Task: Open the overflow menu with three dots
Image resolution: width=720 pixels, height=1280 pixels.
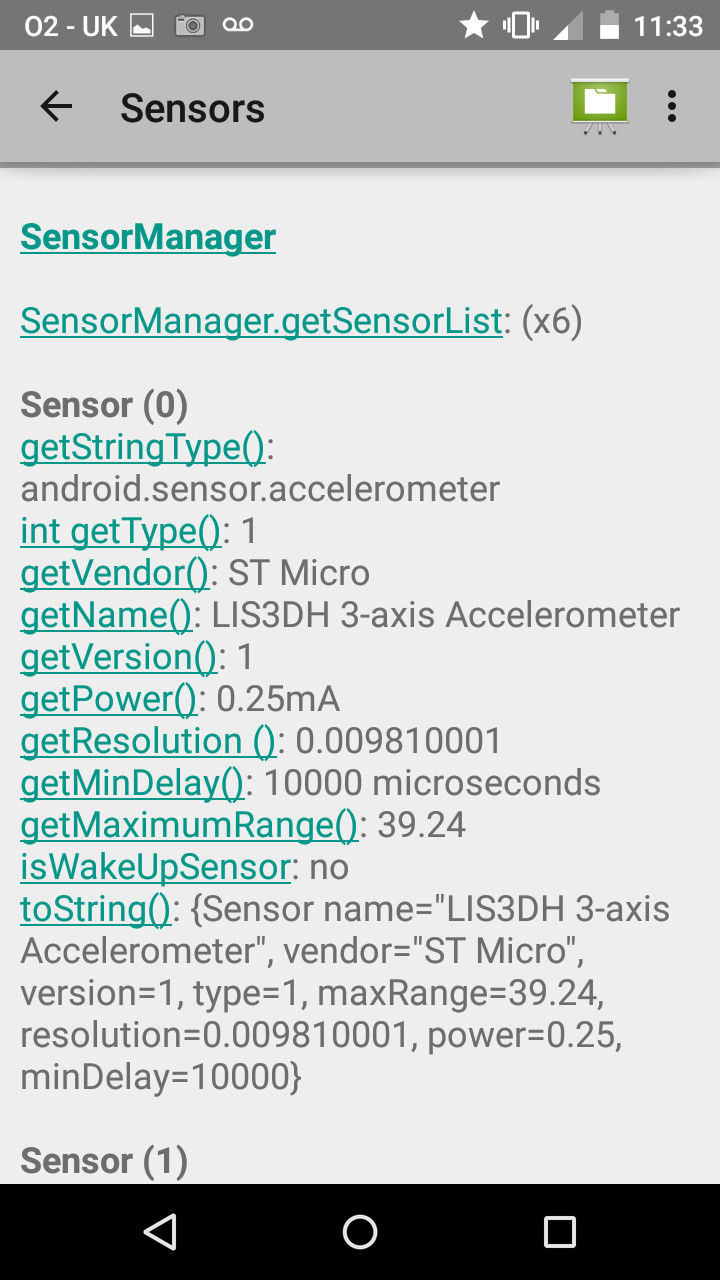Action: pos(672,106)
